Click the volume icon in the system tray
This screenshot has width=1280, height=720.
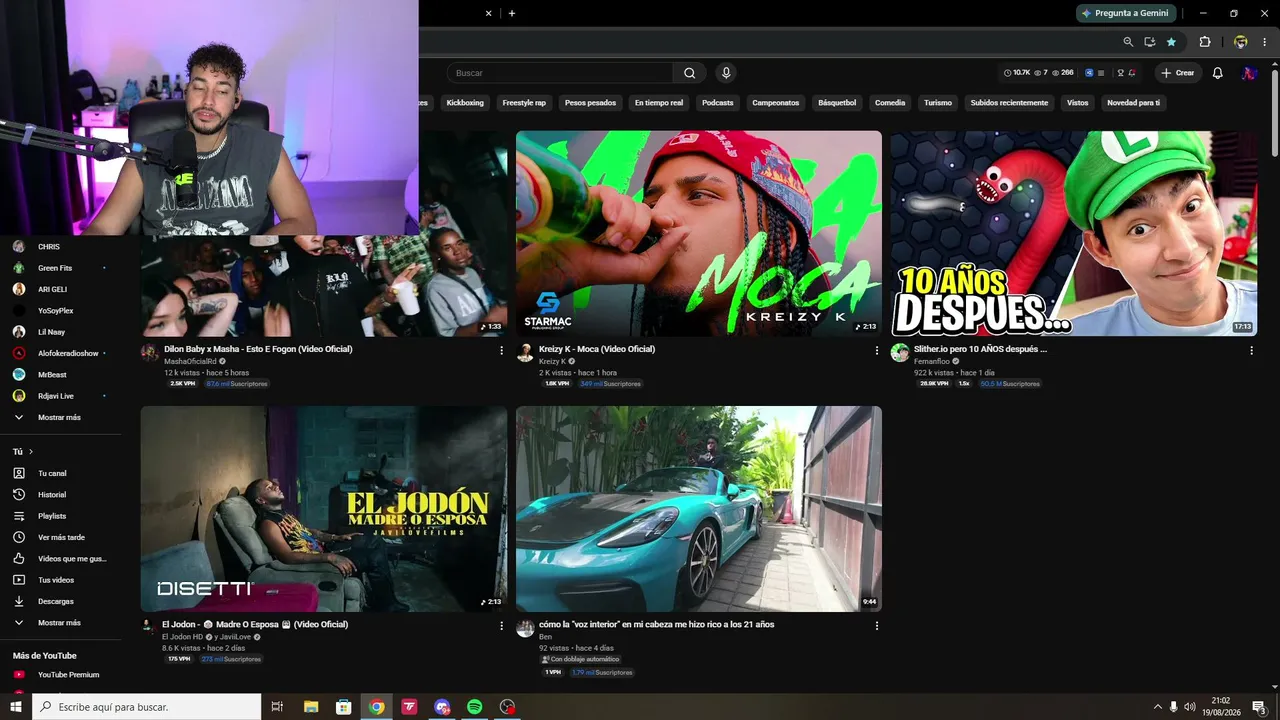[1190, 707]
